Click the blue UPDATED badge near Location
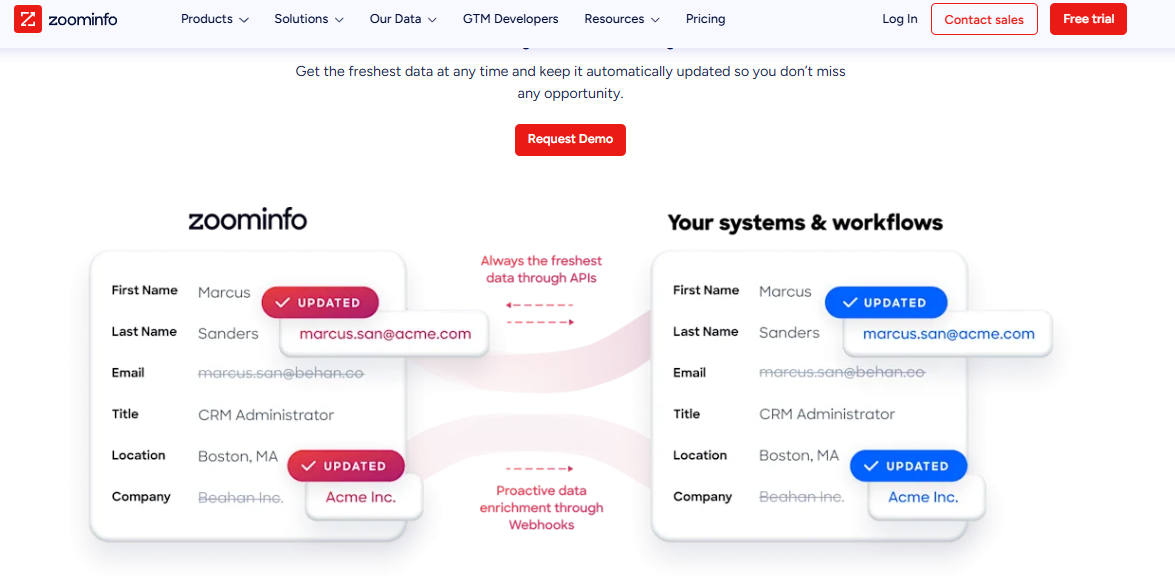 [x=908, y=466]
